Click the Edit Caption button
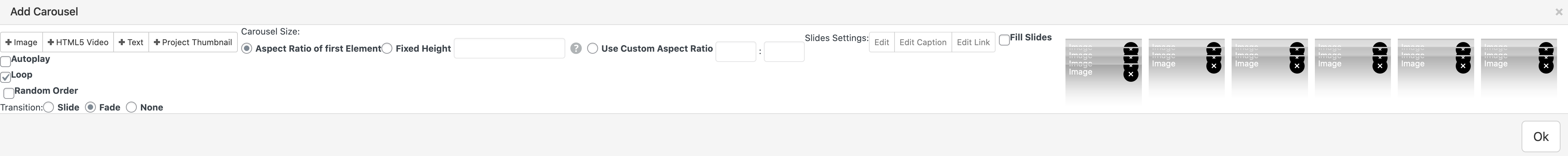Image resolution: width=1568 pixels, height=156 pixels. click(922, 42)
